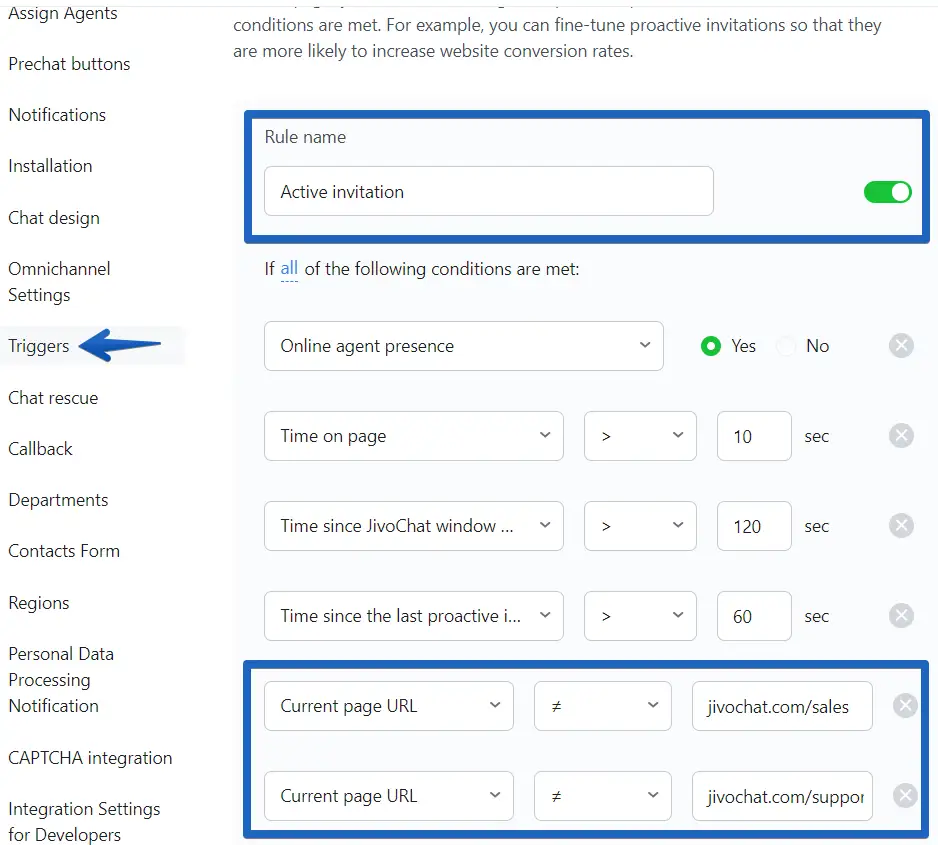The height and width of the screenshot is (845, 938).
Task: Go to Chat rescue settings
Action: click(53, 398)
